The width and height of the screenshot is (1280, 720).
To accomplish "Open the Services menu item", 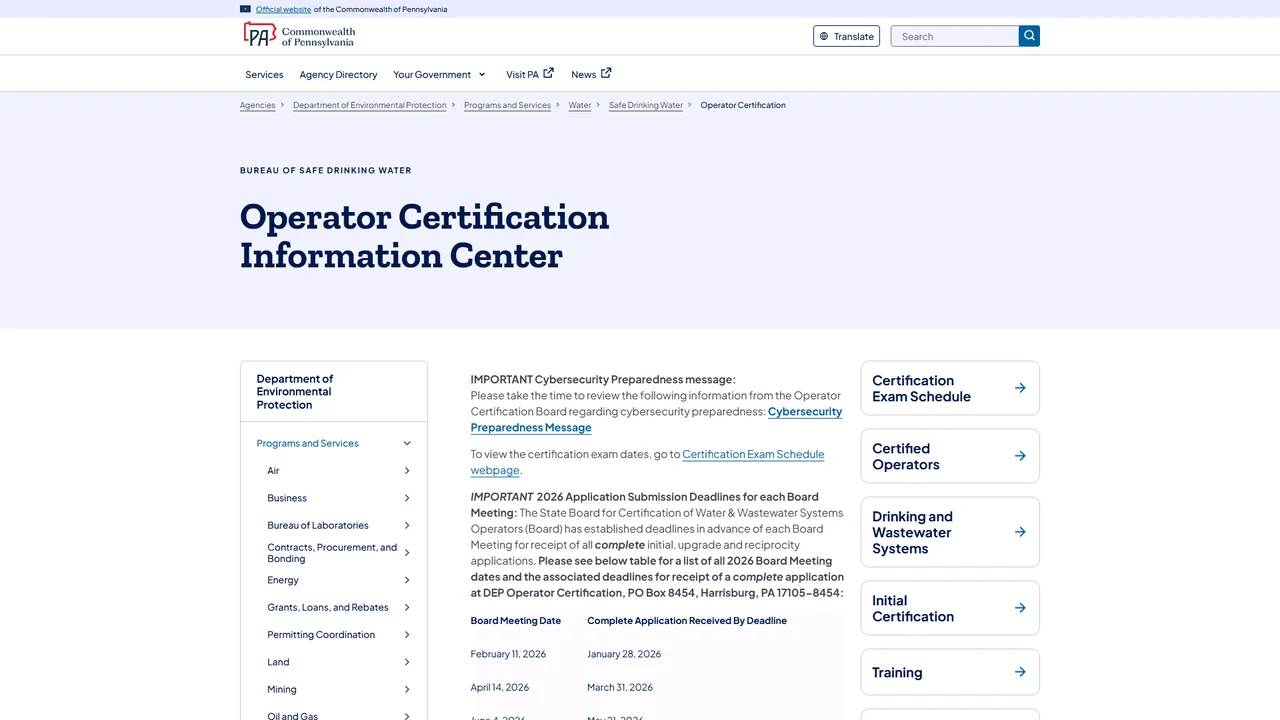I will coord(264,74).
